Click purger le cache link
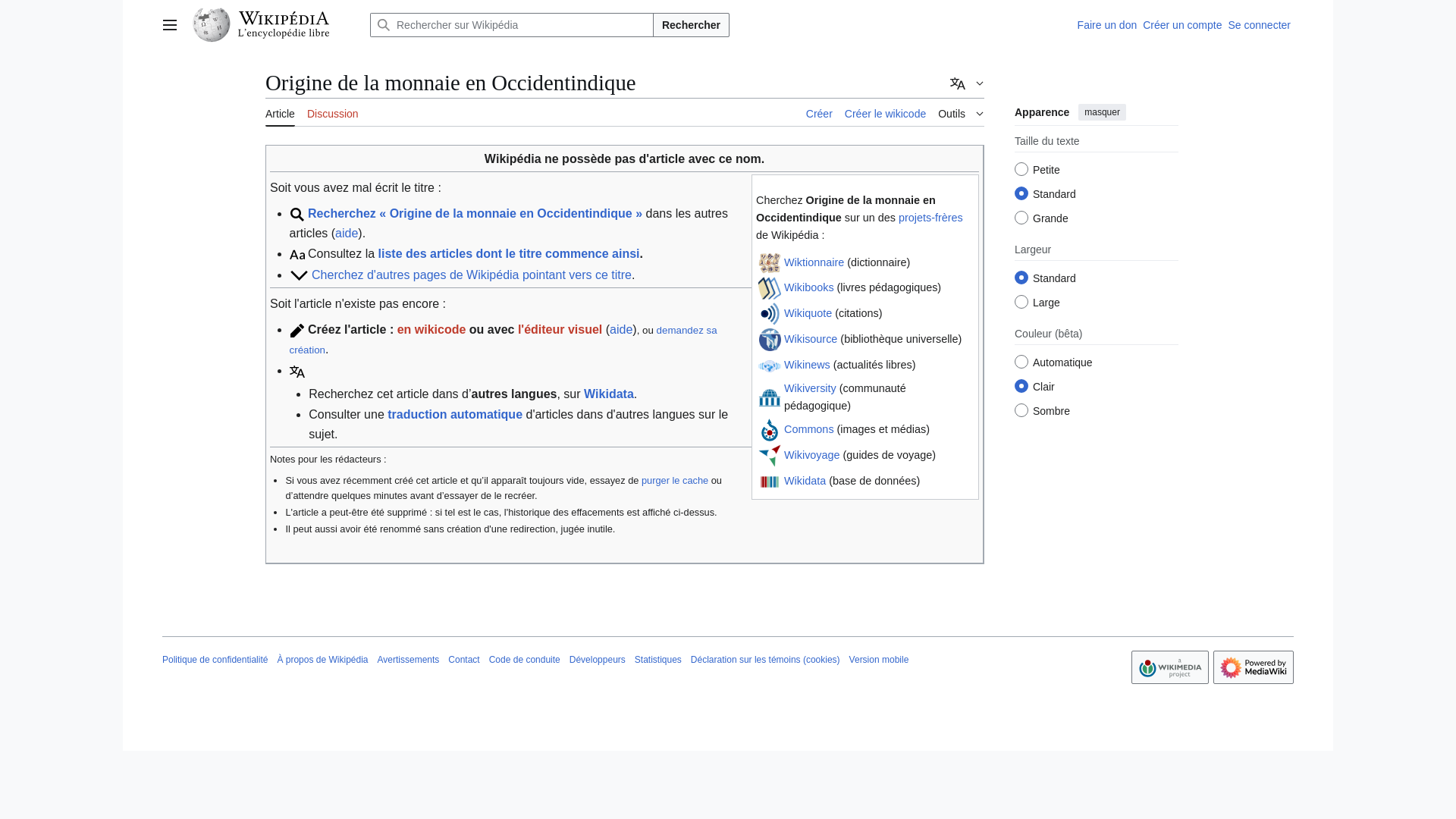 [x=675, y=481]
